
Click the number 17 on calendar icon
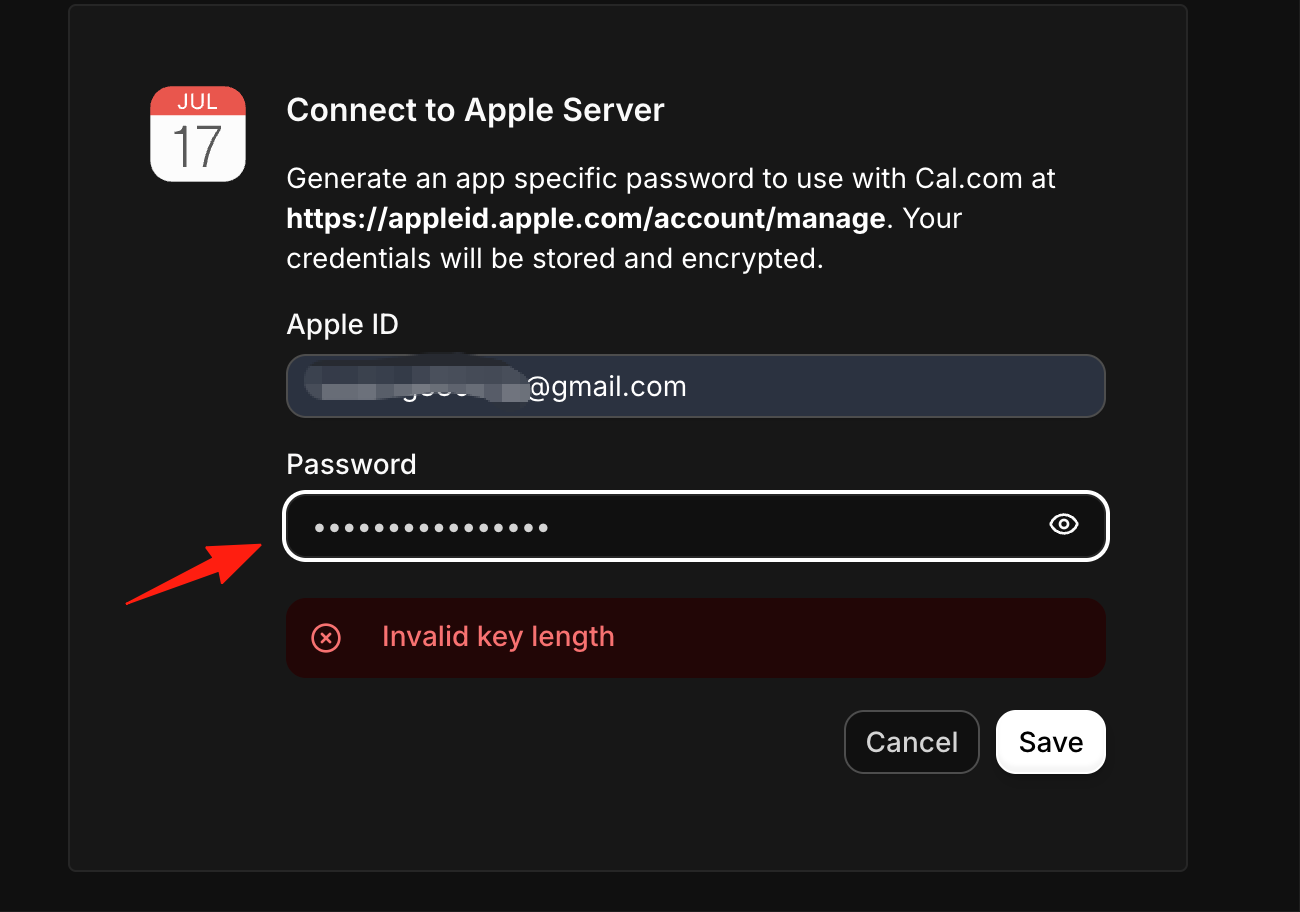click(197, 148)
